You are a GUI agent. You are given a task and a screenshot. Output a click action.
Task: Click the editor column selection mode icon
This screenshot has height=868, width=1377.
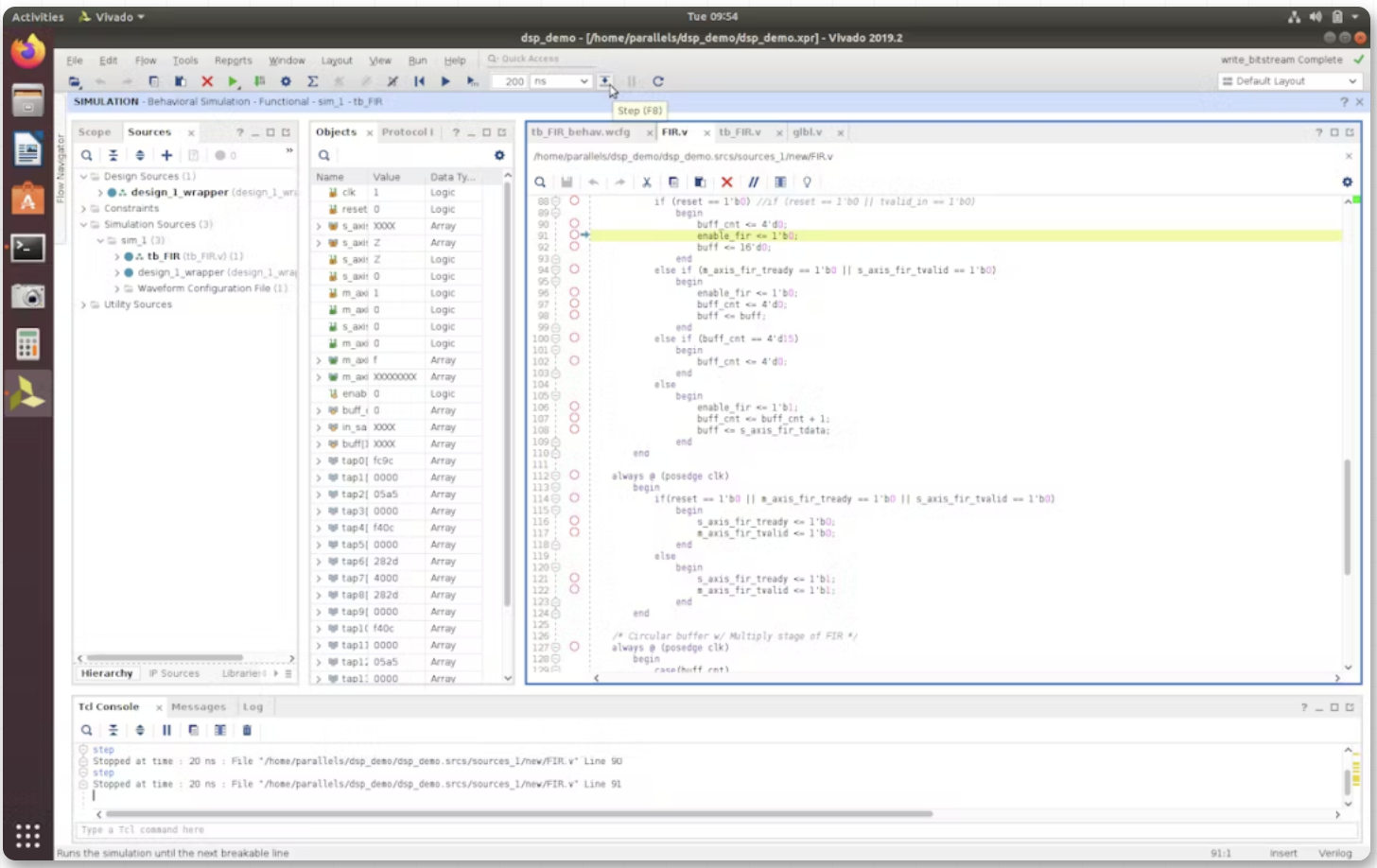[780, 182]
